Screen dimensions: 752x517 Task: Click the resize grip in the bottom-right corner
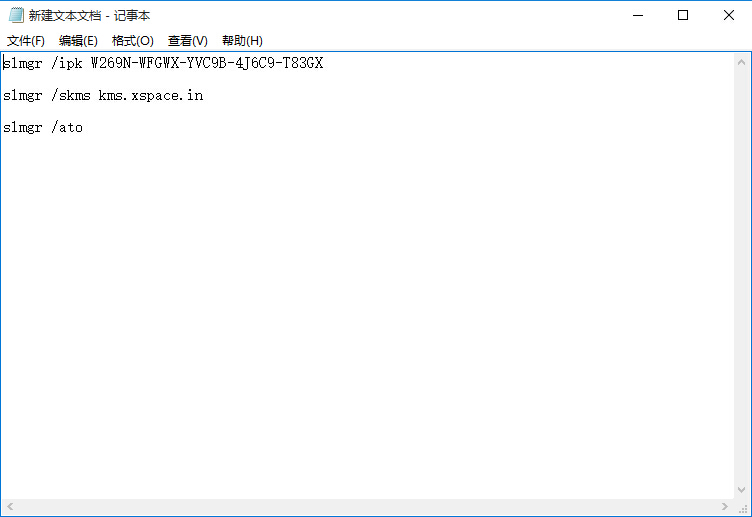(x=743, y=507)
